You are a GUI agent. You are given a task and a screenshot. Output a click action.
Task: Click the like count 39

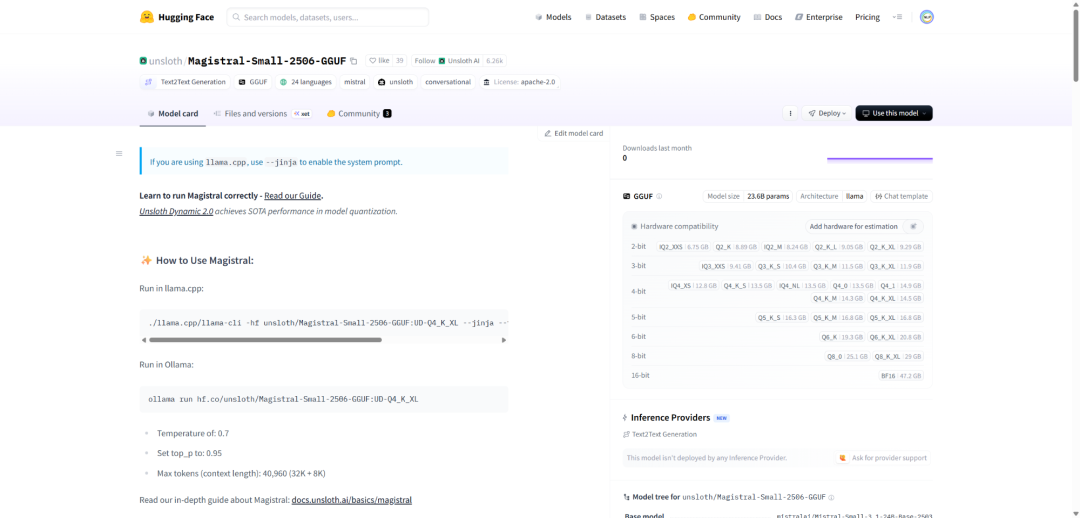399,61
